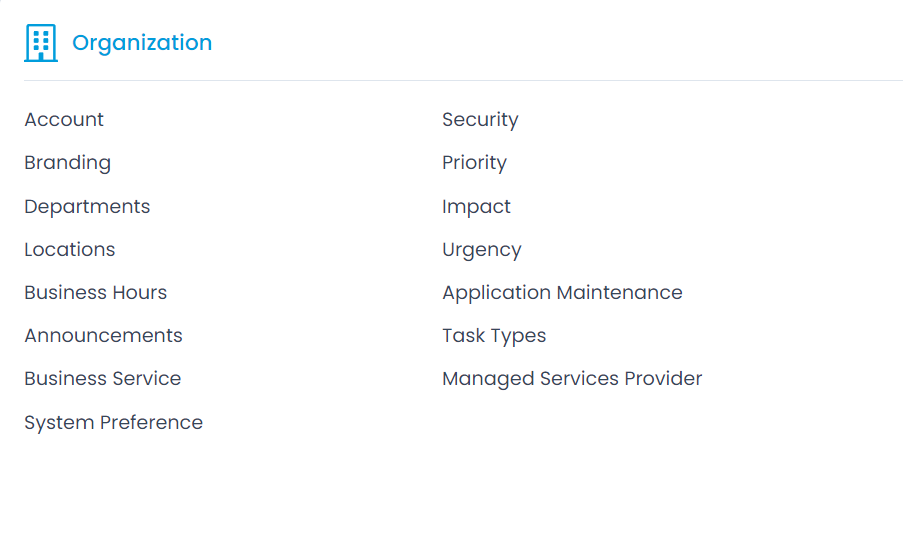Select the Locations option

point(69,250)
